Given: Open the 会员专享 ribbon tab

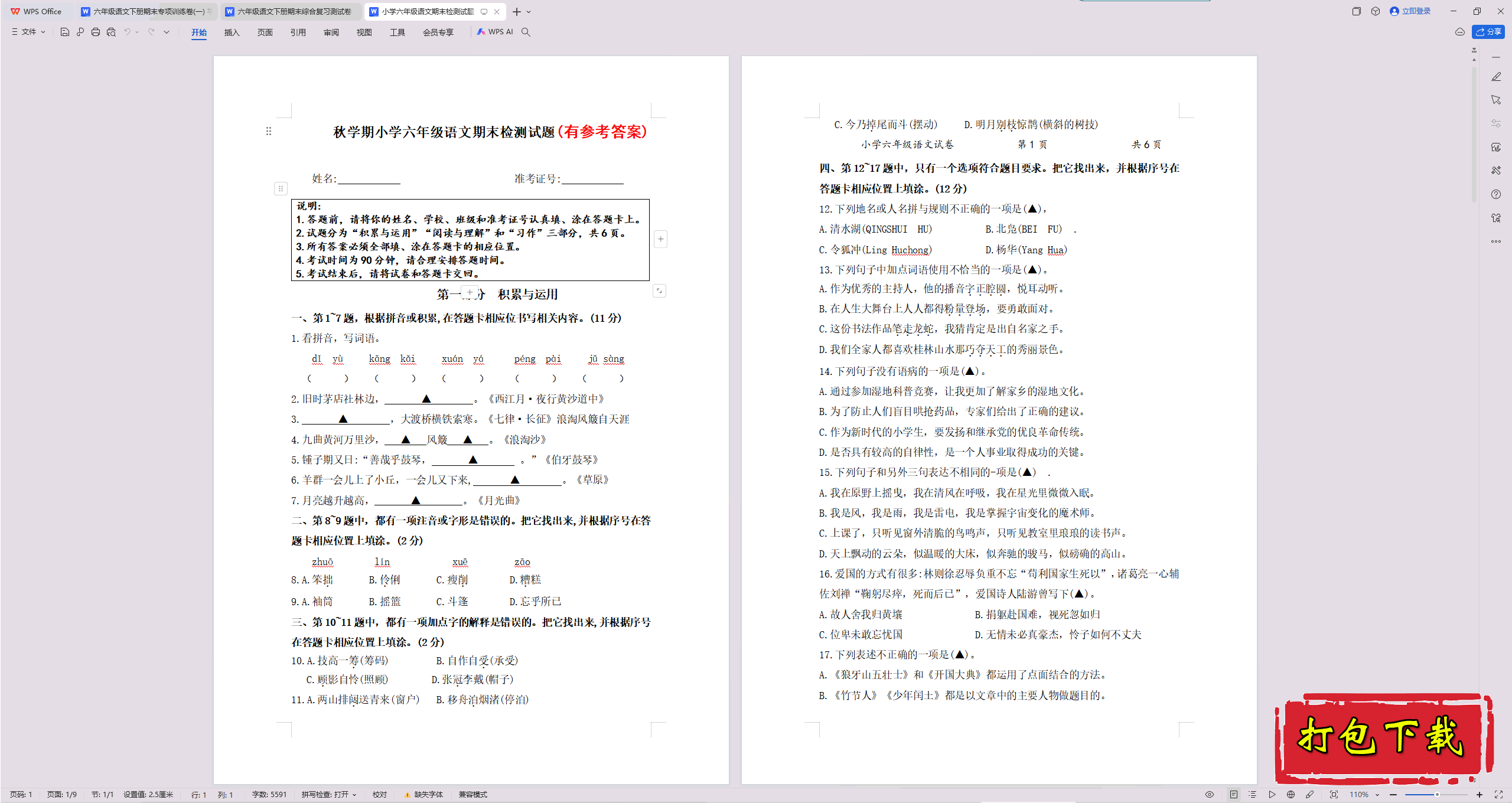Looking at the screenshot, I should (x=438, y=32).
